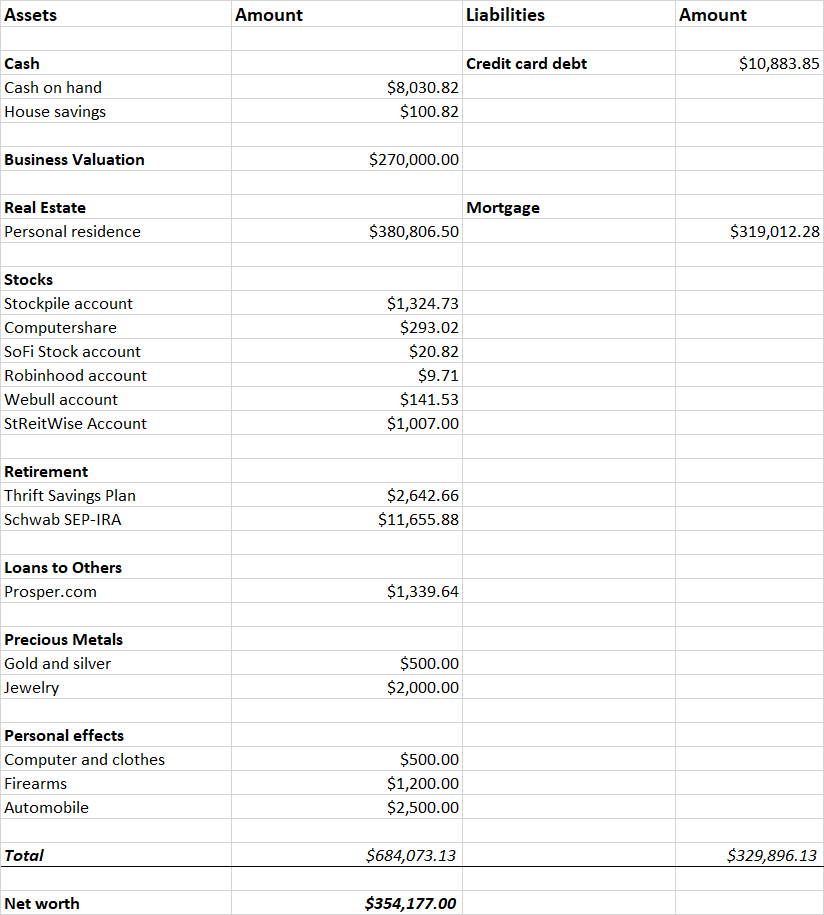Image resolution: width=824 pixels, height=915 pixels.
Task: Select the Computer and clothes label
Action: point(84,760)
